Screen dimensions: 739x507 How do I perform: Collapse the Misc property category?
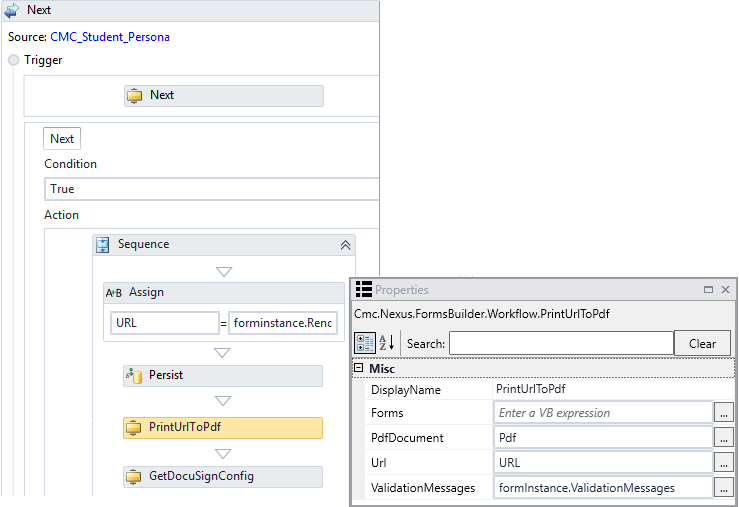pyautogui.click(x=359, y=369)
